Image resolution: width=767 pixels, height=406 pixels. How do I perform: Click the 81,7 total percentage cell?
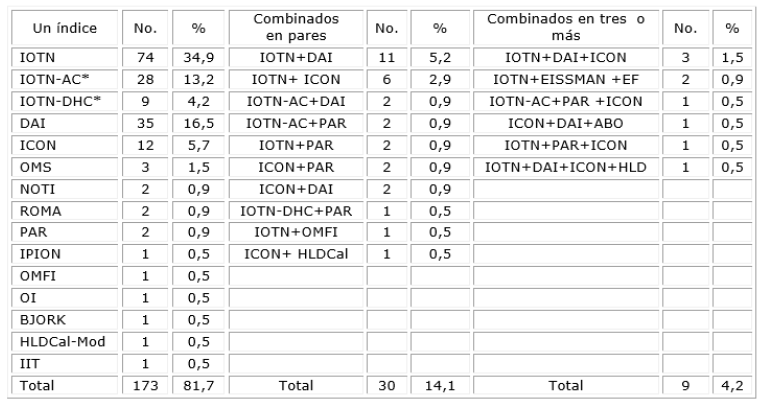pyautogui.click(x=188, y=385)
